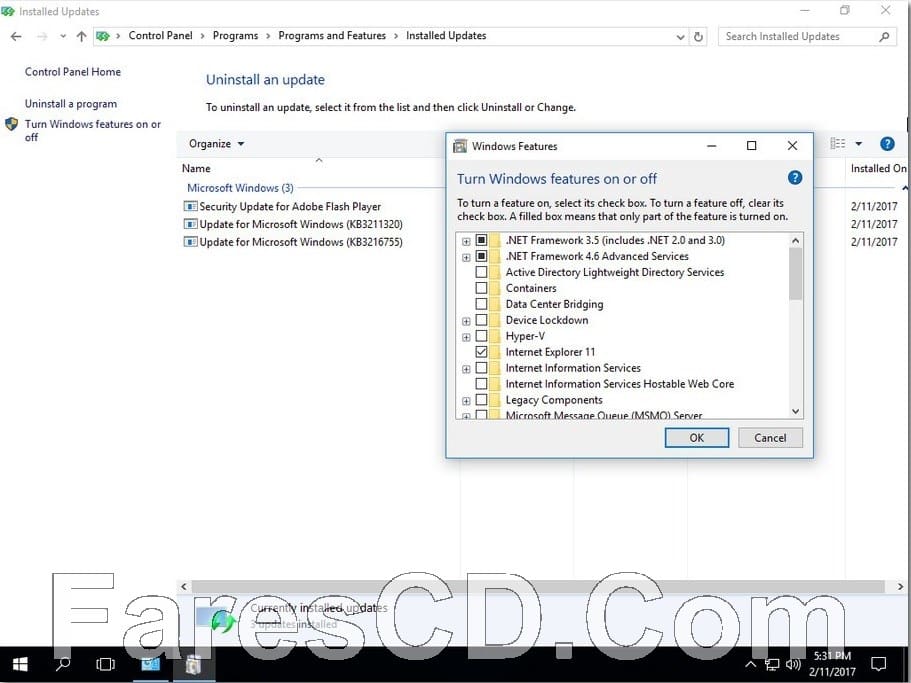
Task: Expand .NET Framework 4.6 Advanced Services node
Action: [466, 257]
